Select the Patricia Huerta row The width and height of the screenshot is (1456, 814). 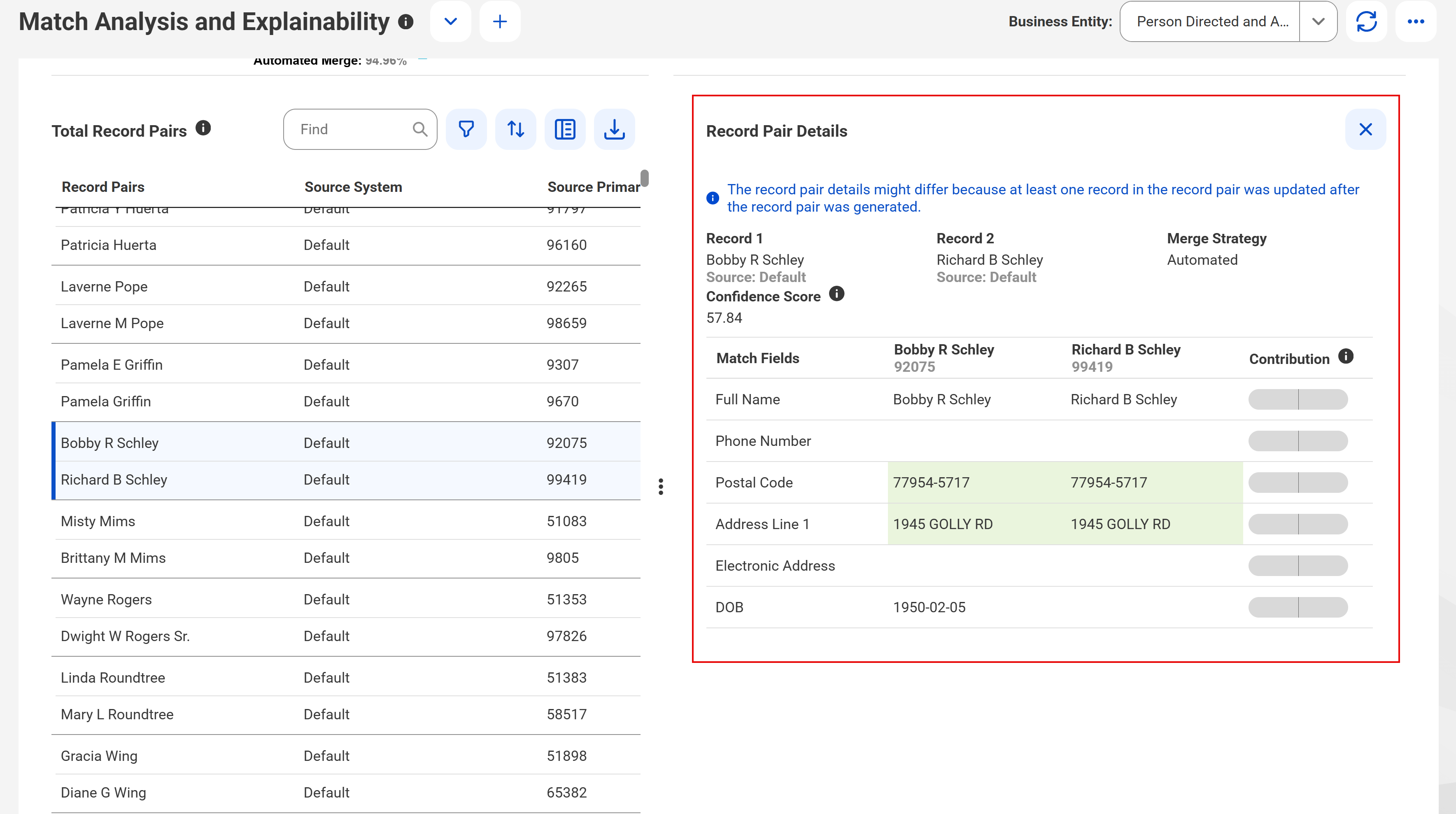(347, 245)
